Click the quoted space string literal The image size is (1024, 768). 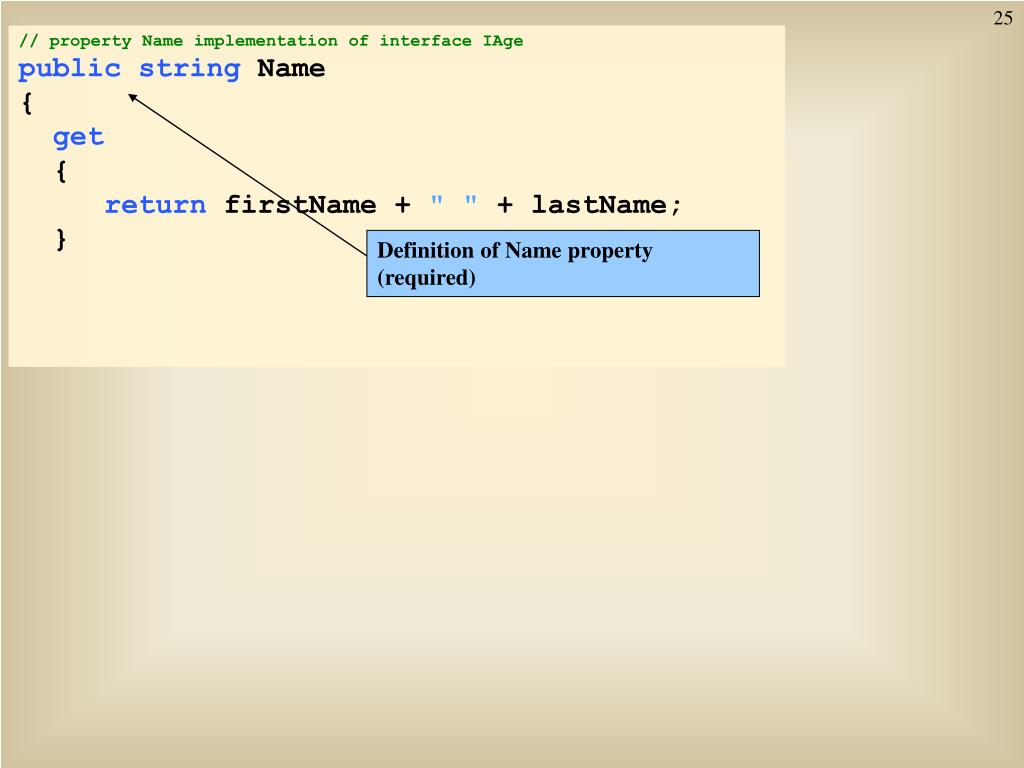[x=454, y=201]
